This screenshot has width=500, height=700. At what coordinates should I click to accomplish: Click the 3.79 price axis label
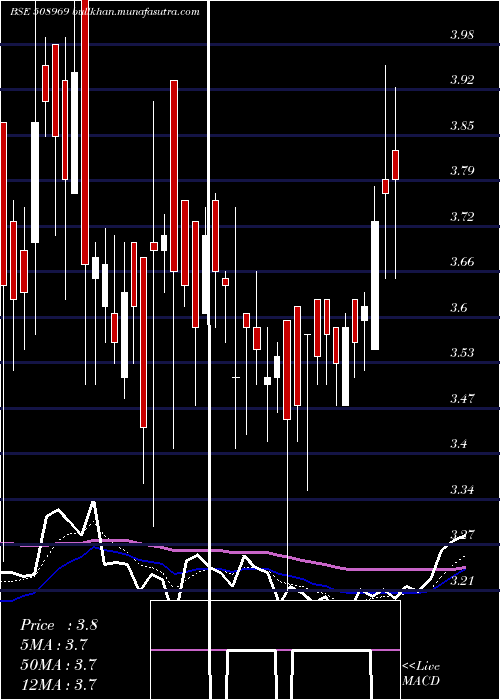point(462,171)
